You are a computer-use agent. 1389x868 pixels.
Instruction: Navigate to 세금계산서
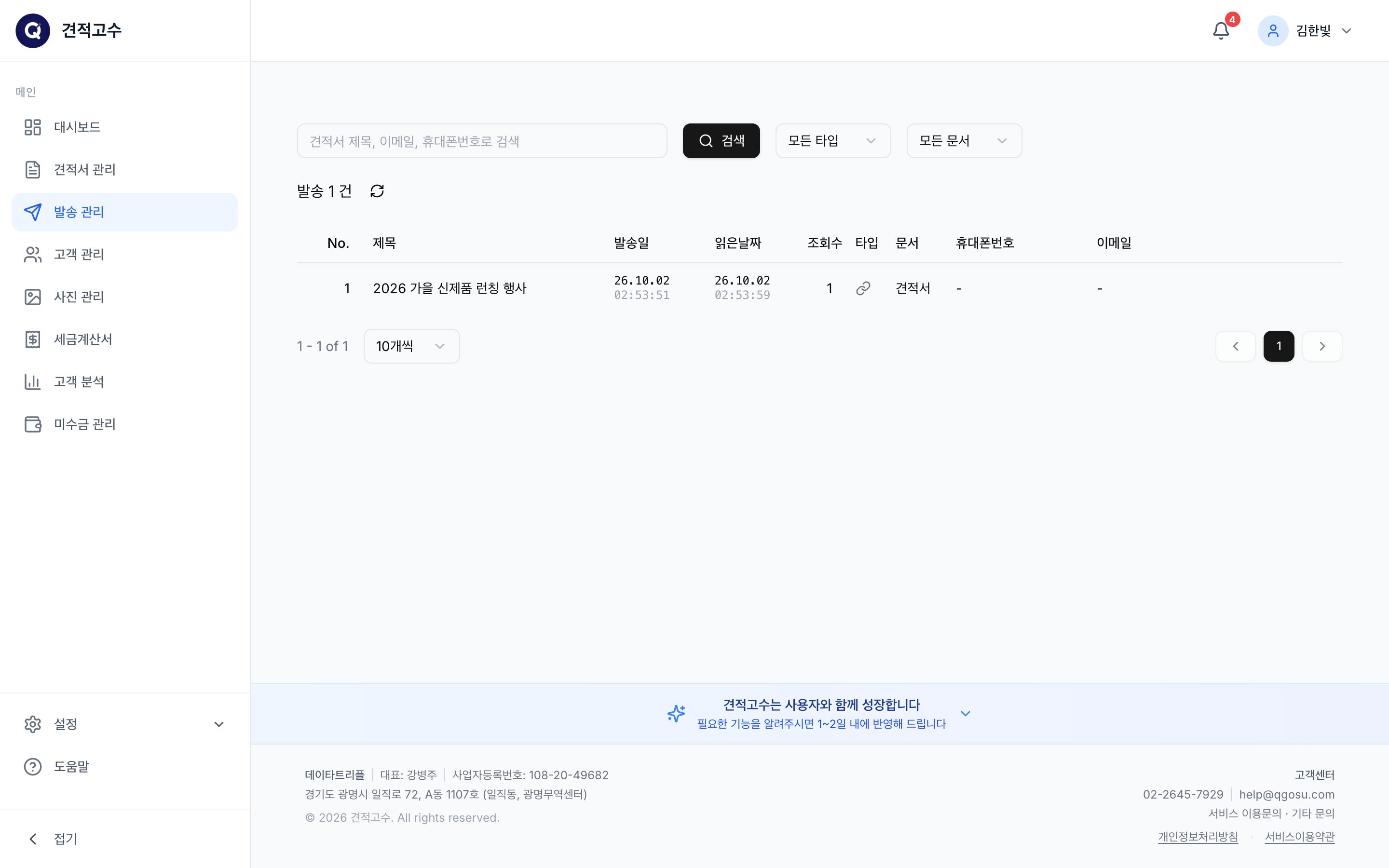point(124,339)
